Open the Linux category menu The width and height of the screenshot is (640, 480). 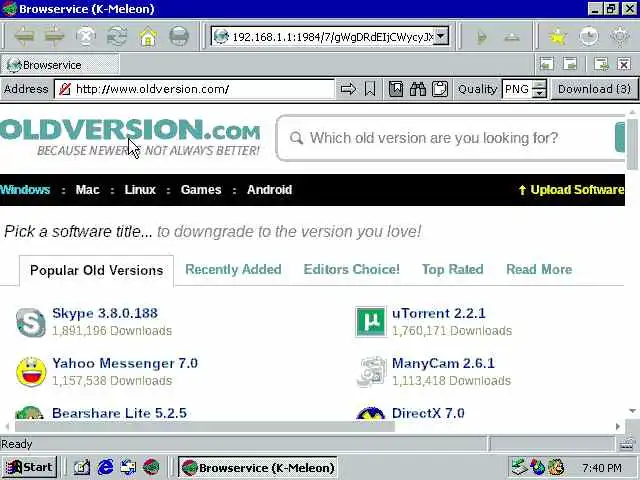point(140,190)
